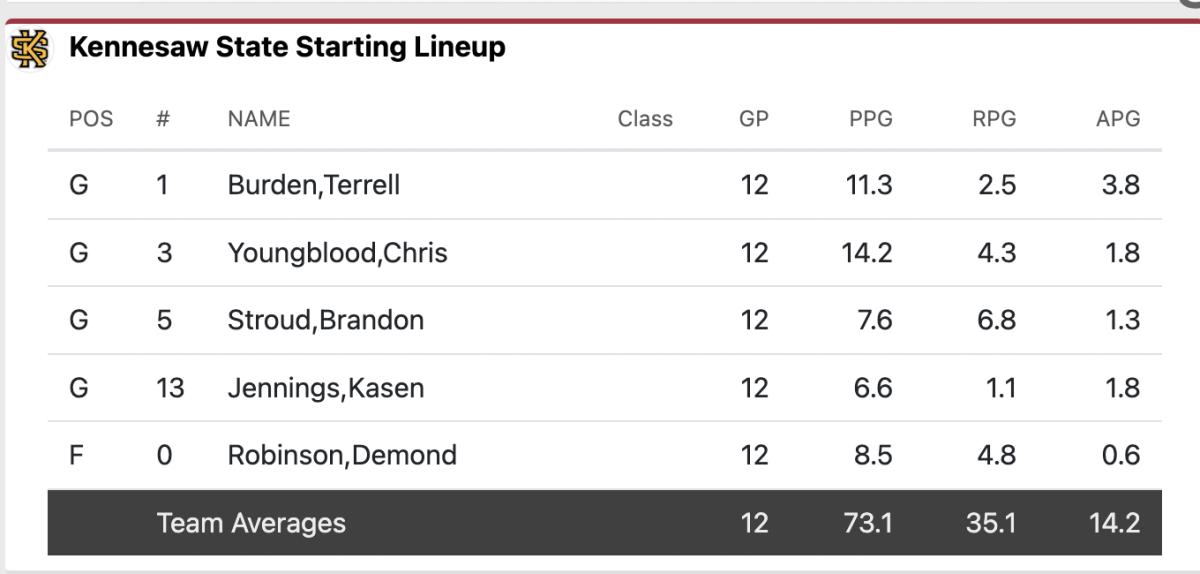Click the Class column header

(x=645, y=119)
